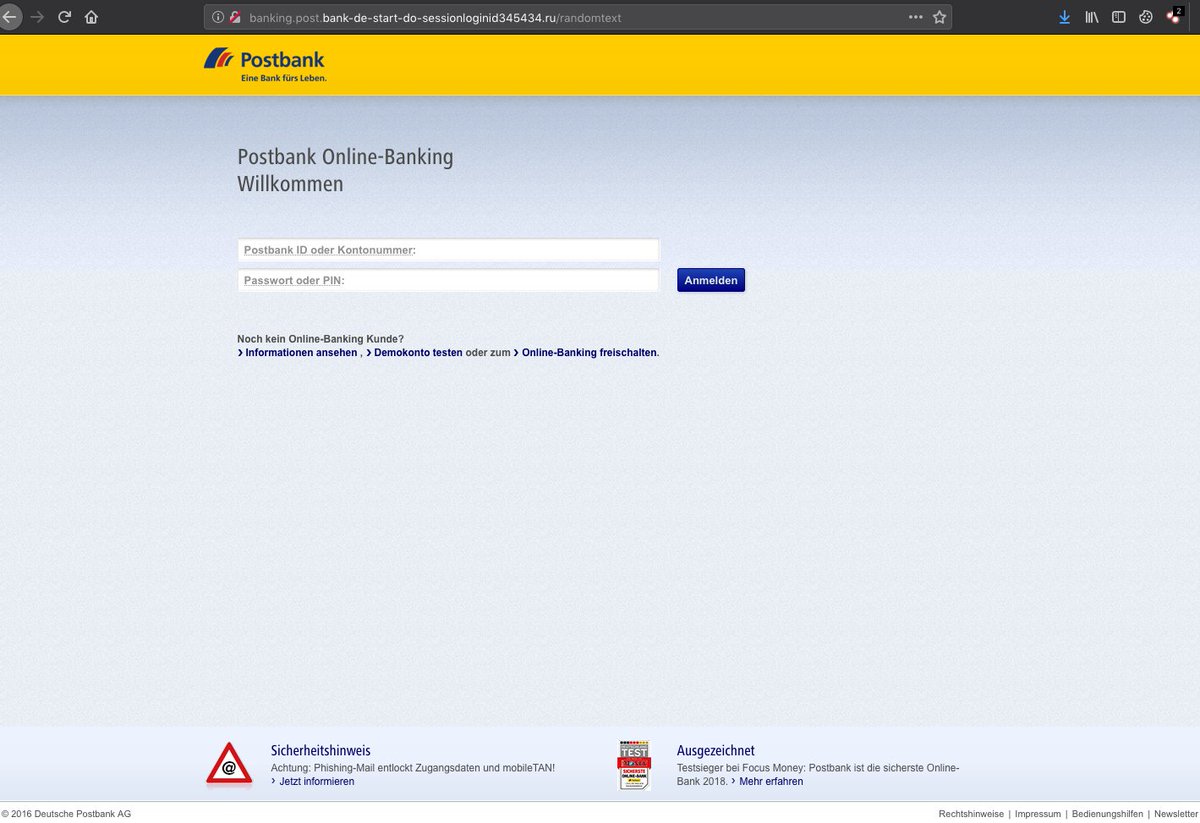This screenshot has width=1200, height=823.
Task: Open the Library icon in toolbar
Action: point(1092,17)
